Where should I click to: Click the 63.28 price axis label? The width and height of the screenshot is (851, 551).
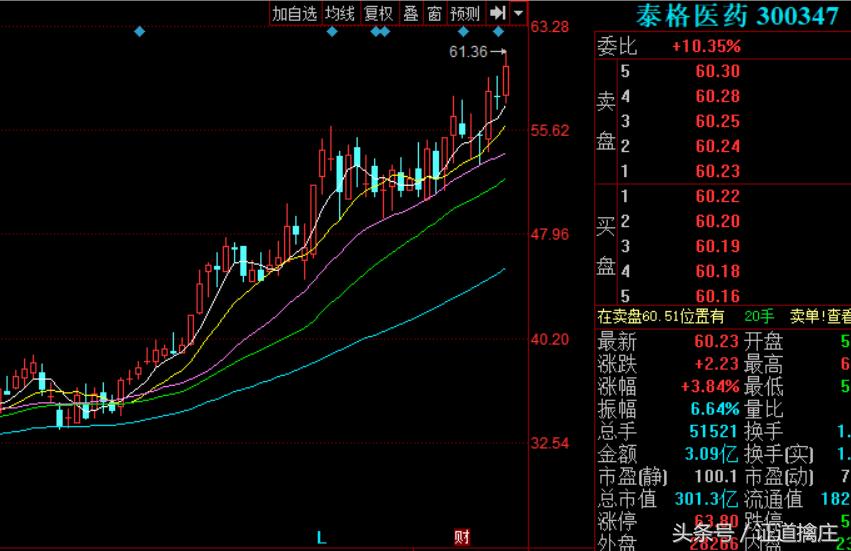(x=550, y=26)
